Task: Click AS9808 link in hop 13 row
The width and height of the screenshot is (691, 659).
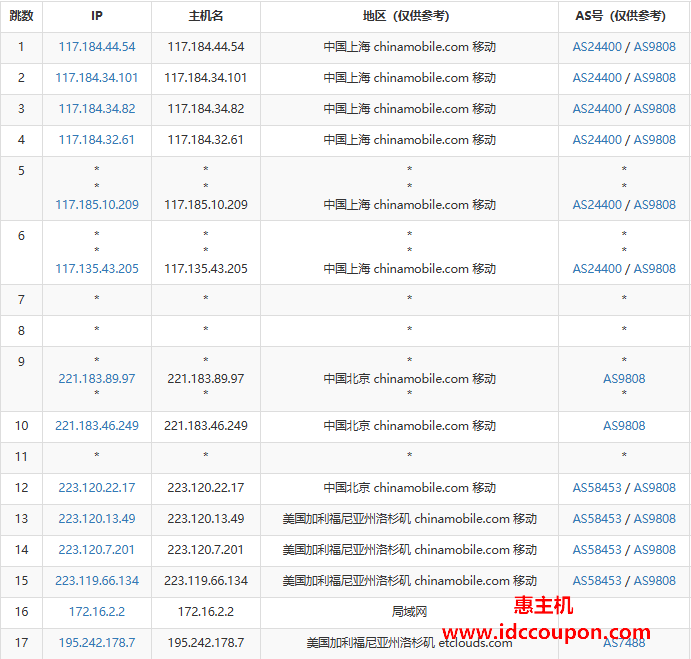Action: [x=654, y=519]
